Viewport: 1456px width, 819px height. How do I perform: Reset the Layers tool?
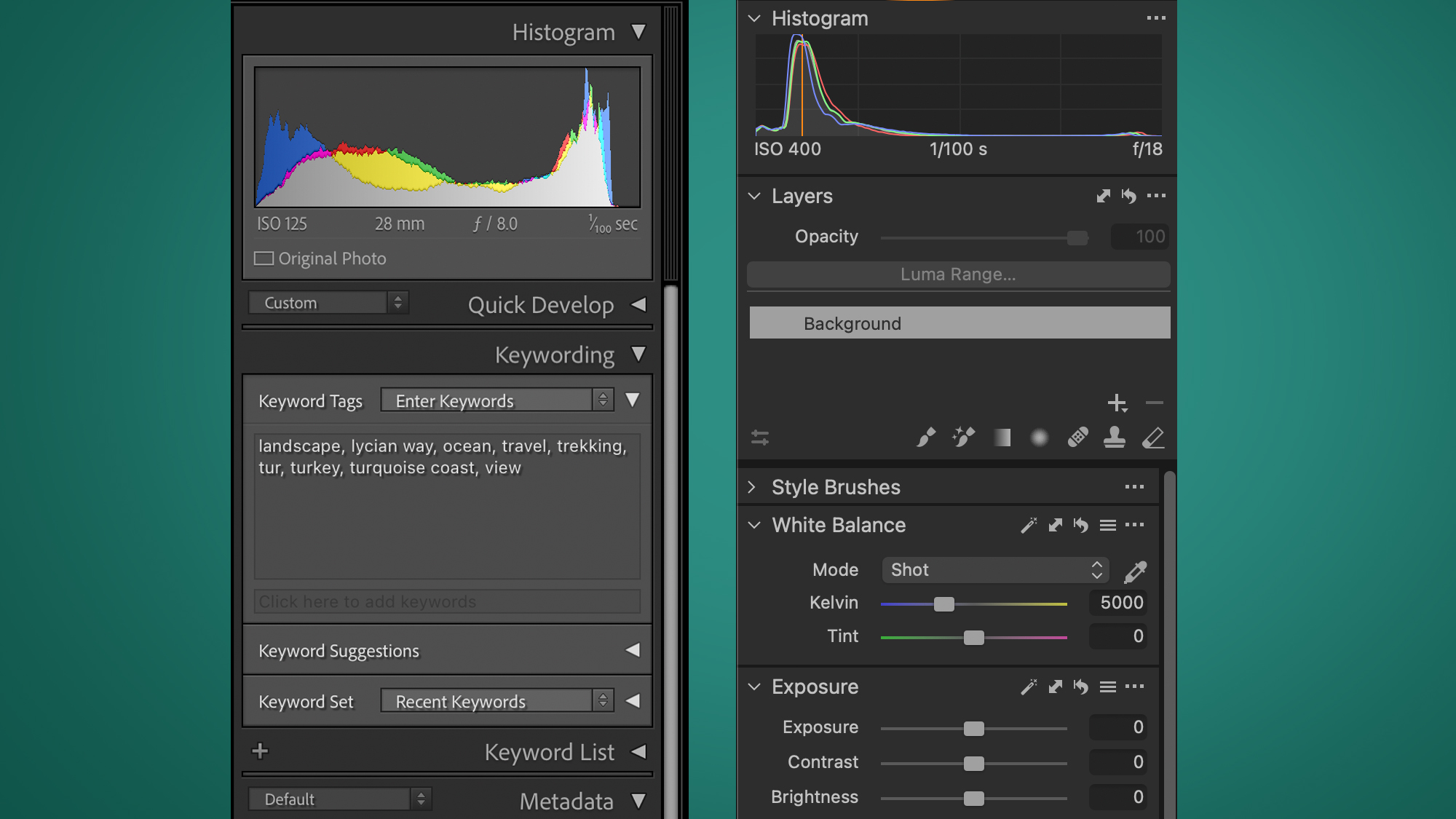point(1129,196)
